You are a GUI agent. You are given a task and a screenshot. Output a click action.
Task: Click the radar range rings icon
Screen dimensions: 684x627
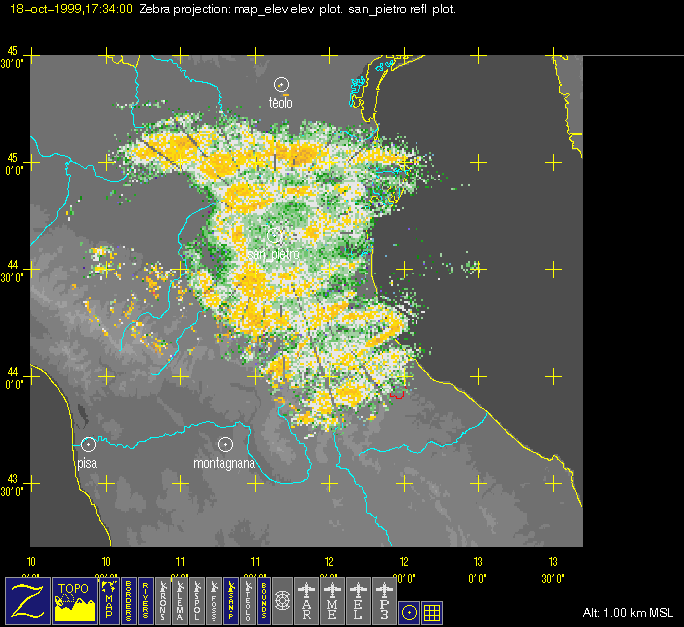point(282,600)
